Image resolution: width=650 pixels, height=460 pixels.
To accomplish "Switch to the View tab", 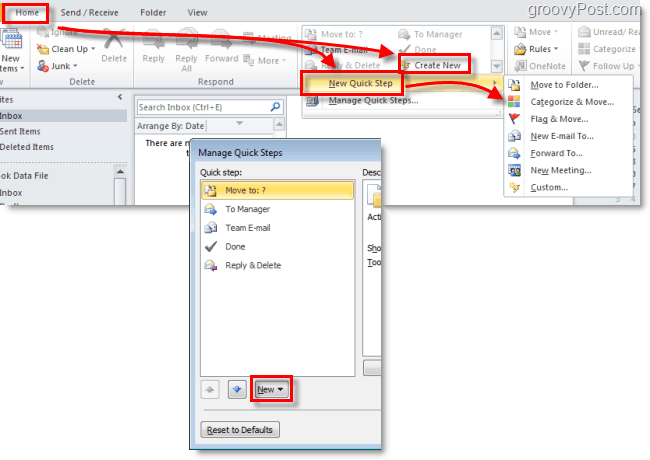I will (x=197, y=12).
